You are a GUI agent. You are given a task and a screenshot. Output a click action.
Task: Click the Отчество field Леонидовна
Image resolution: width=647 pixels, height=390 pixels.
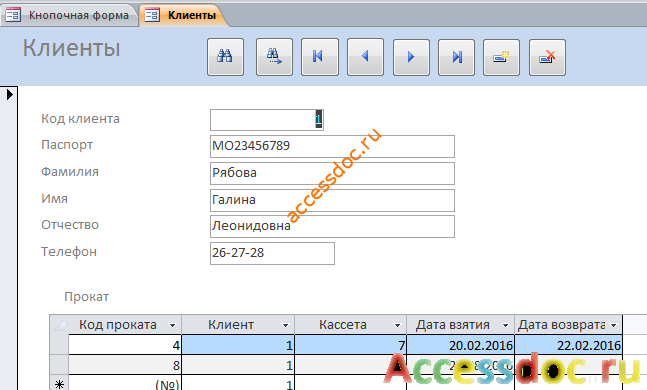(x=332, y=226)
